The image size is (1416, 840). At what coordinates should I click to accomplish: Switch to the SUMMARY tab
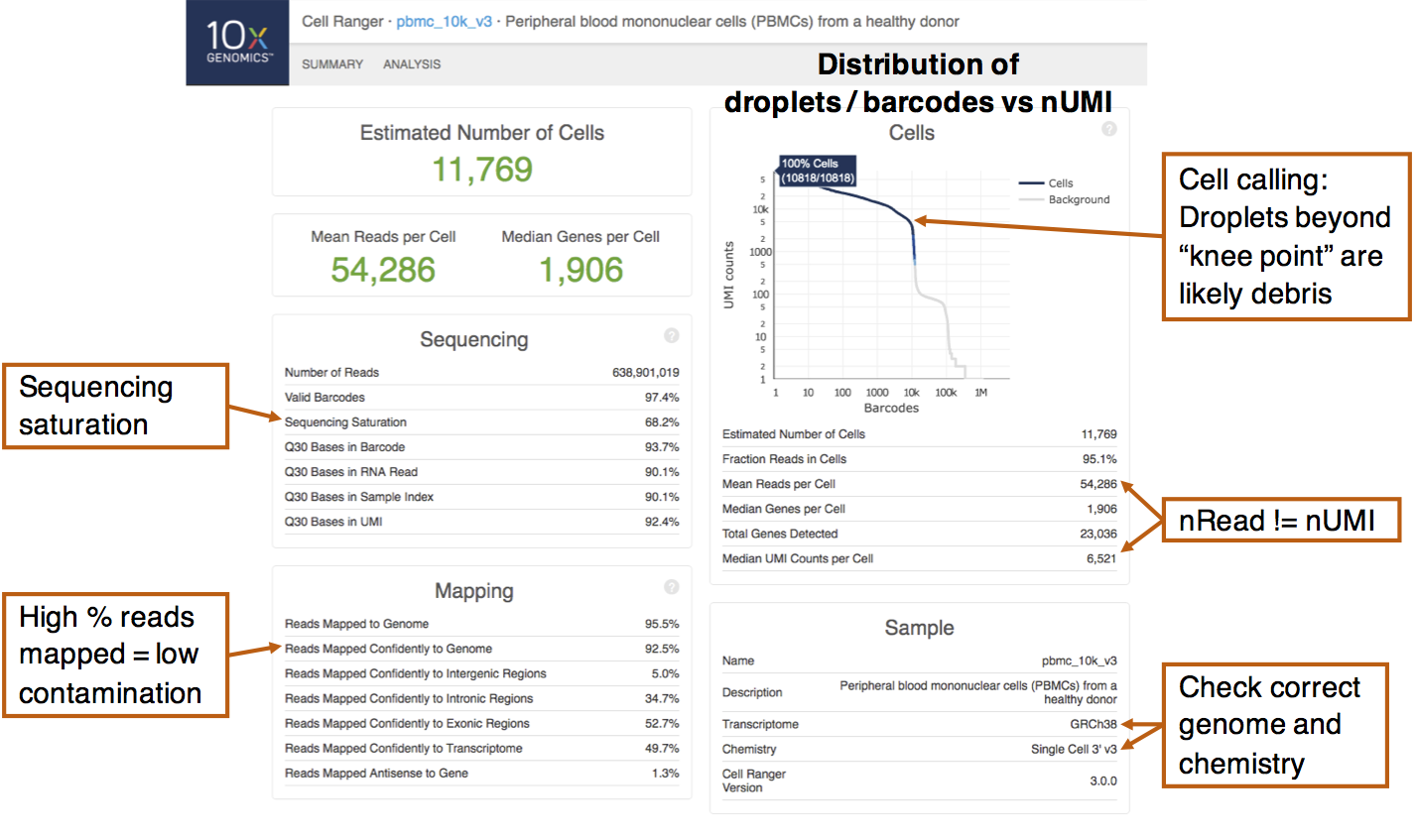332,64
